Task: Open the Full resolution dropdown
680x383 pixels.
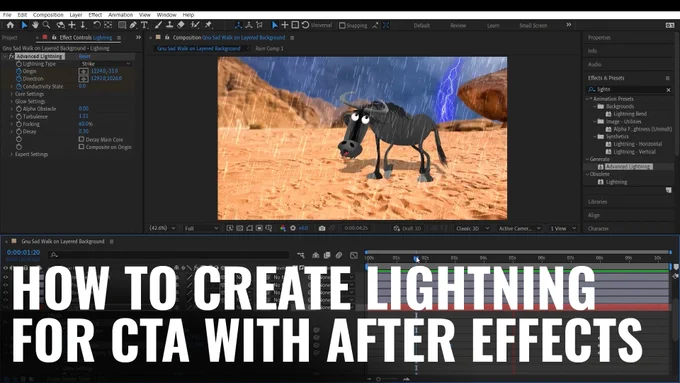Action: (201, 228)
